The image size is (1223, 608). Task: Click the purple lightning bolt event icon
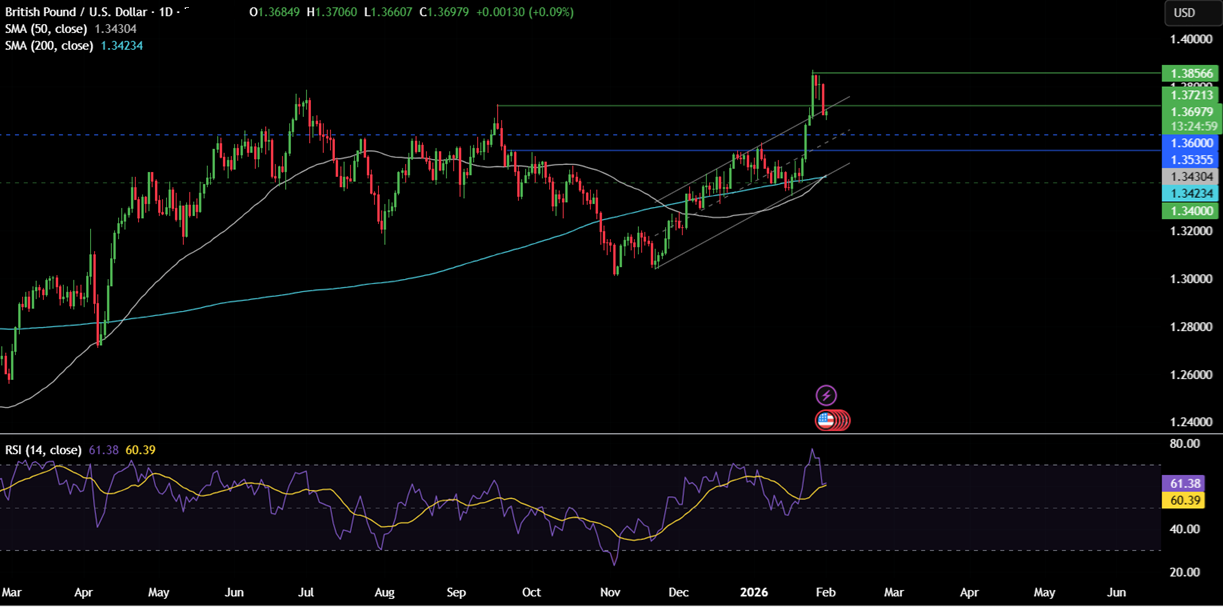[x=828, y=394]
